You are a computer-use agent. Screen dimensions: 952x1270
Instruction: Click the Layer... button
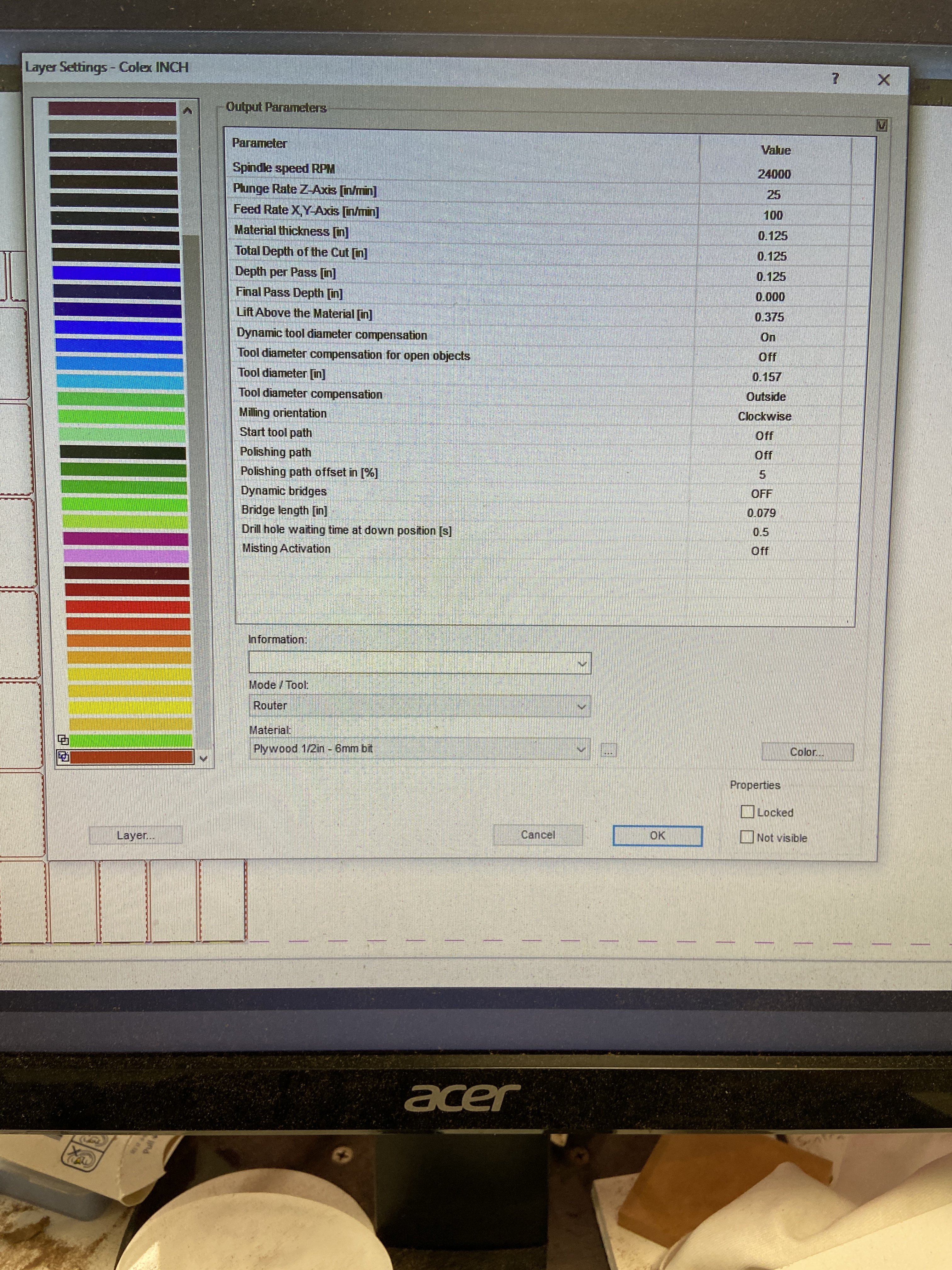click(135, 835)
